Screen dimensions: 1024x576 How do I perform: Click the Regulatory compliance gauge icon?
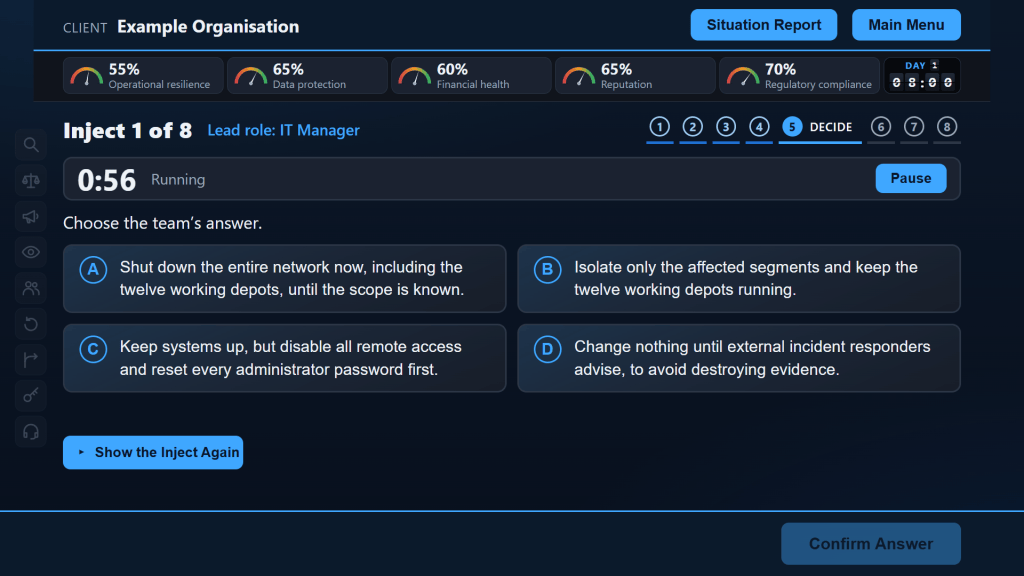743,76
